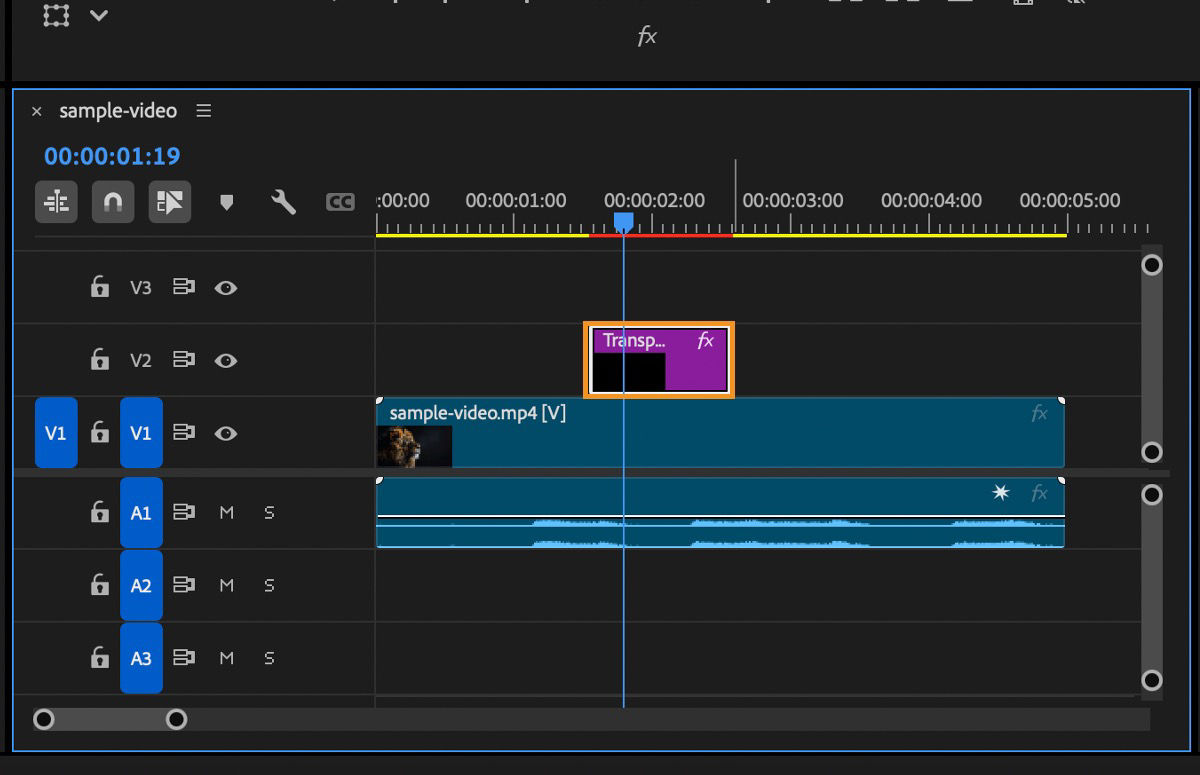Viewport: 1200px width, 775px height.
Task: Select the sample-video sequence tab
Action: coord(119,111)
